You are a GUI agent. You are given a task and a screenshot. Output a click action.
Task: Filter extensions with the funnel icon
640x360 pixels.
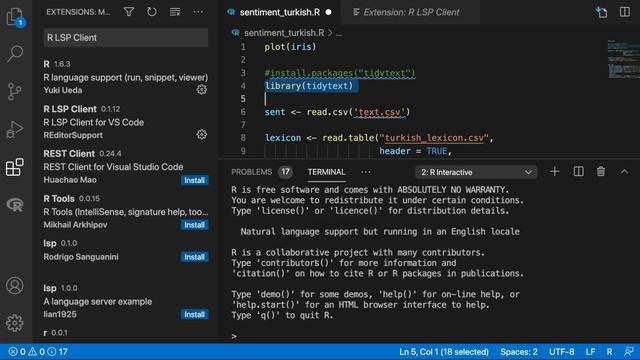point(129,12)
